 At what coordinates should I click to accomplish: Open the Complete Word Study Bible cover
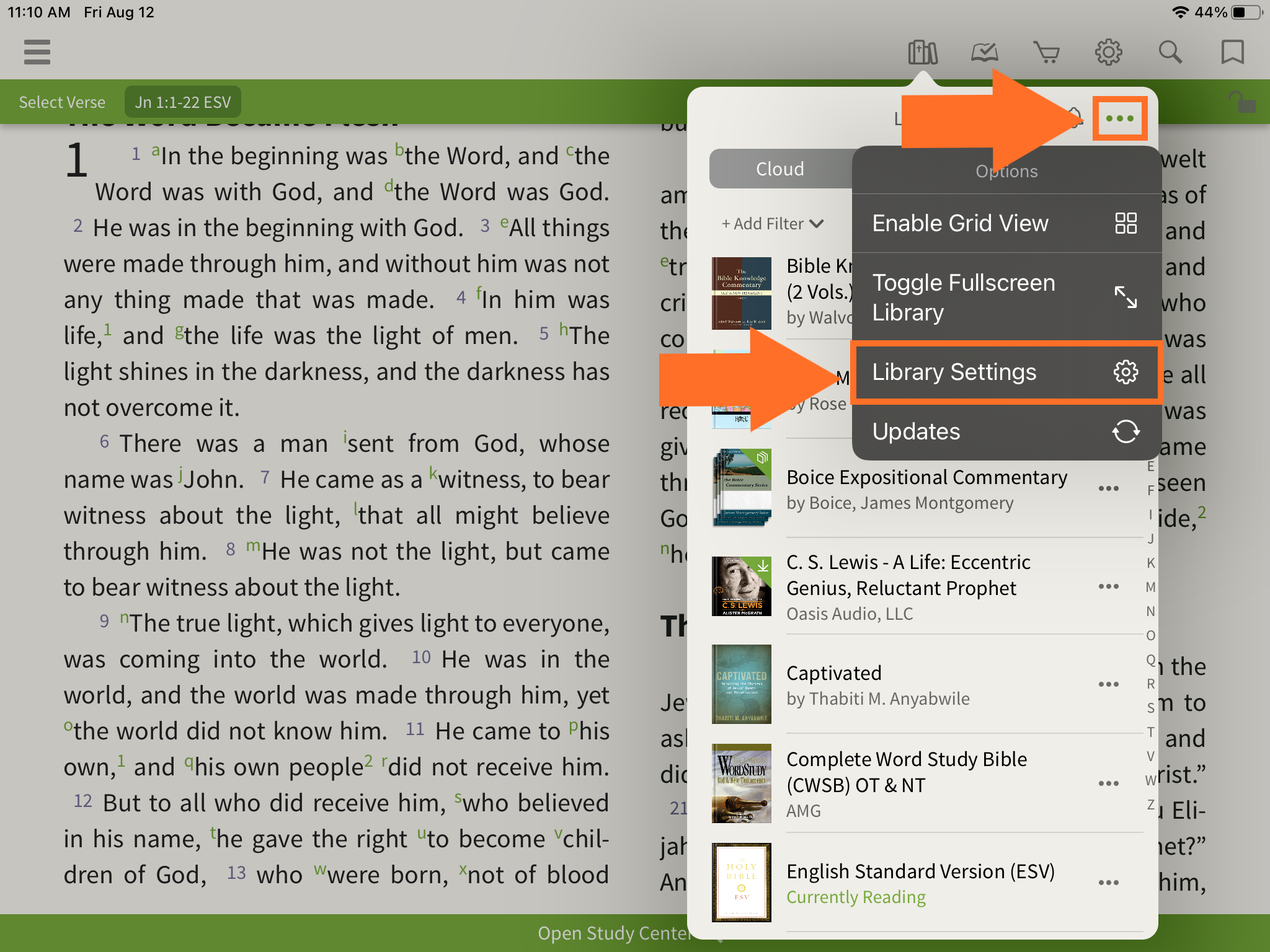[x=742, y=783]
